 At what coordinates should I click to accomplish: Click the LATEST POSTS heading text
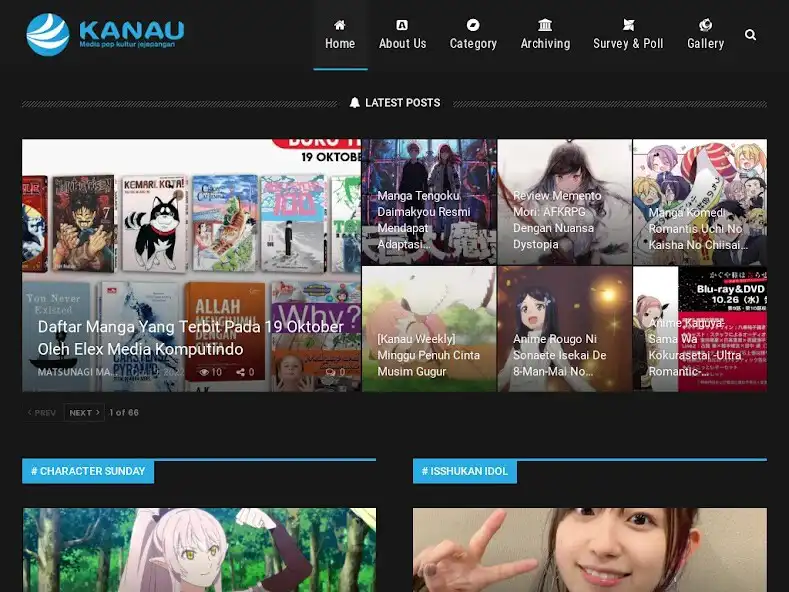point(403,103)
